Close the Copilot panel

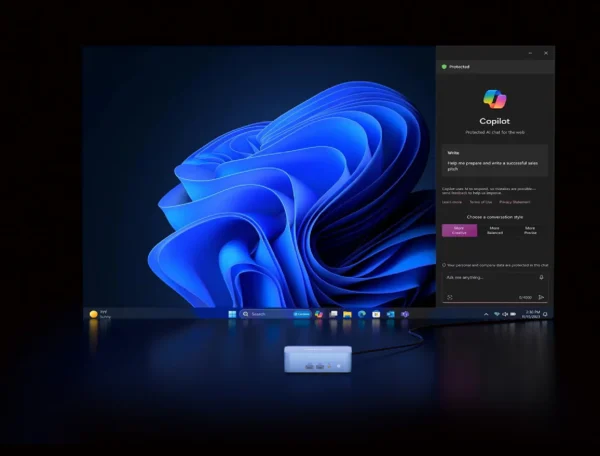[x=546, y=53]
